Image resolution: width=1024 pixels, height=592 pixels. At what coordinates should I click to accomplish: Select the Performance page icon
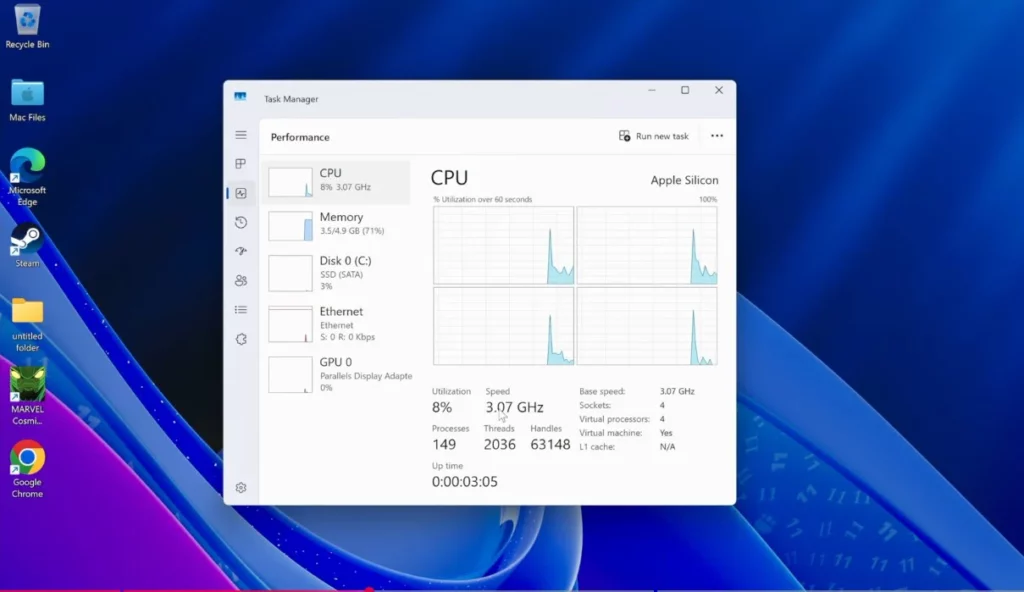(x=241, y=193)
